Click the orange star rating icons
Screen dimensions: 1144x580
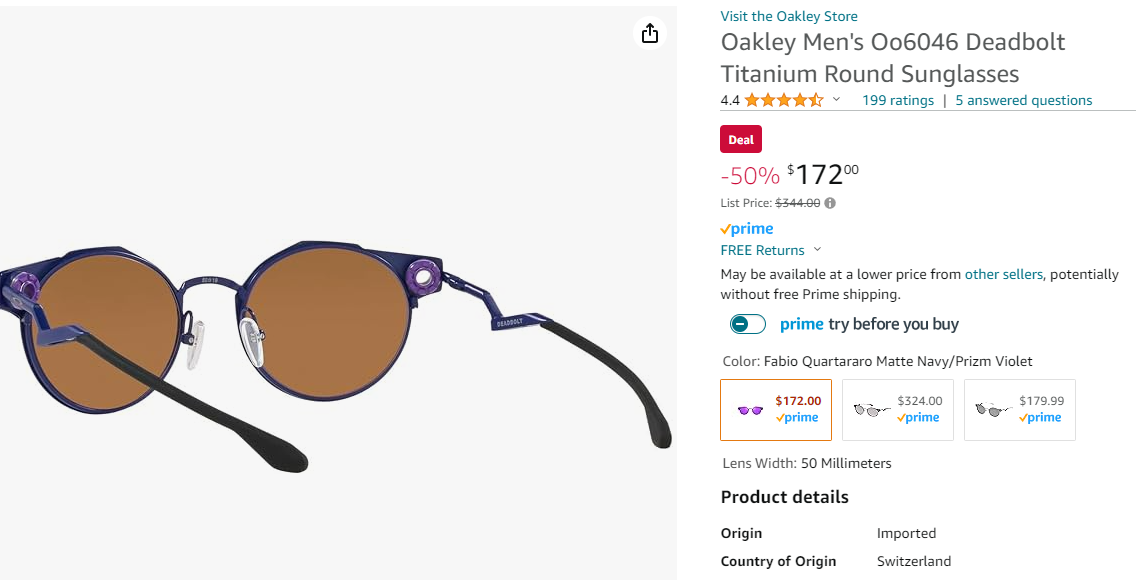click(784, 100)
